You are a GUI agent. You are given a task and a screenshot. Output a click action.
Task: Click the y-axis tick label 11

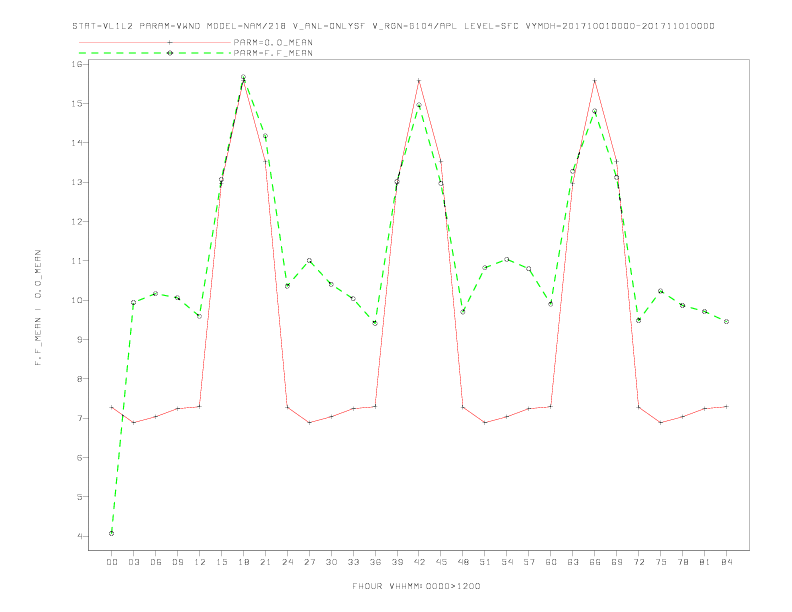click(77, 261)
